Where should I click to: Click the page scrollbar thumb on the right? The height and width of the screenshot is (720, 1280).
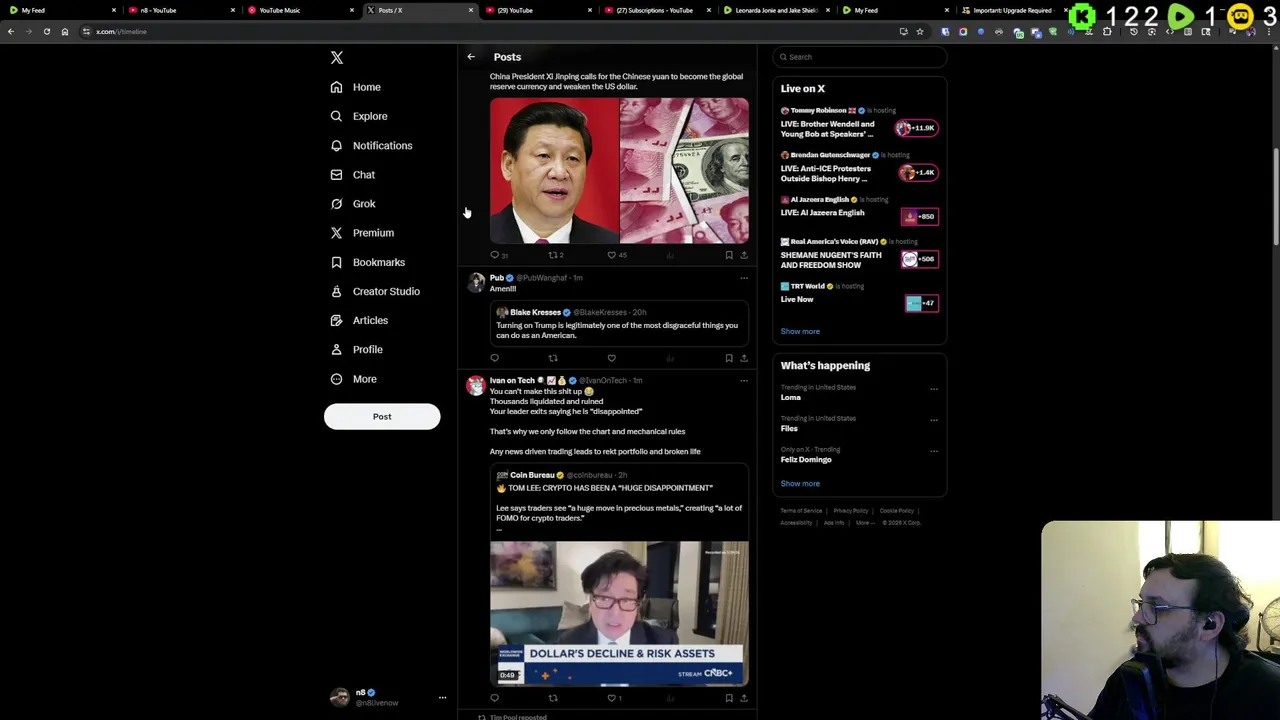click(1276, 195)
